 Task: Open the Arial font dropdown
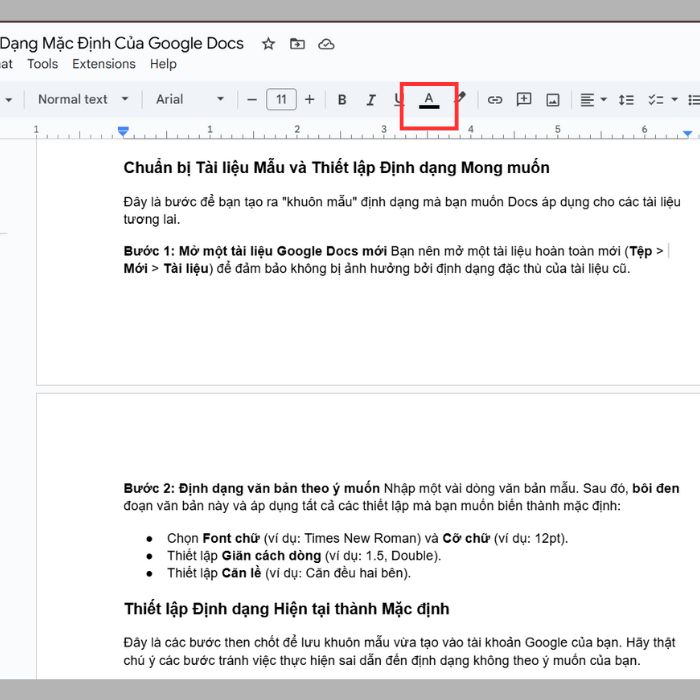point(189,99)
